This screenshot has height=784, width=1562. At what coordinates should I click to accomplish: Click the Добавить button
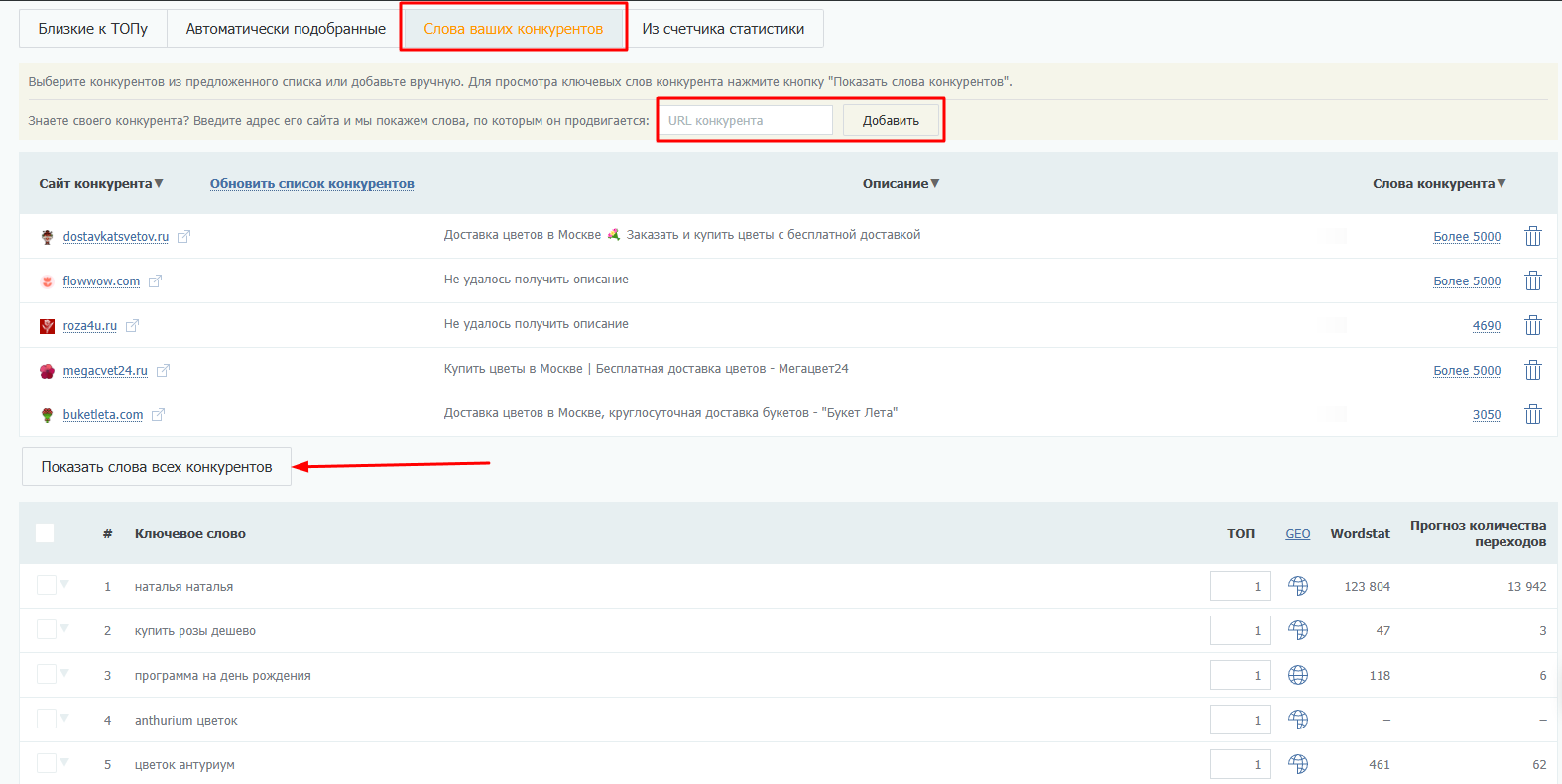pyautogui.click(x=891, y=120)
